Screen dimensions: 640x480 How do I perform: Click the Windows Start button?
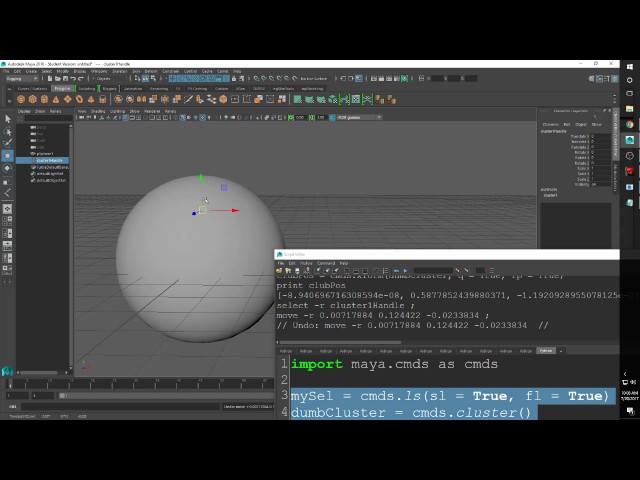629,67
